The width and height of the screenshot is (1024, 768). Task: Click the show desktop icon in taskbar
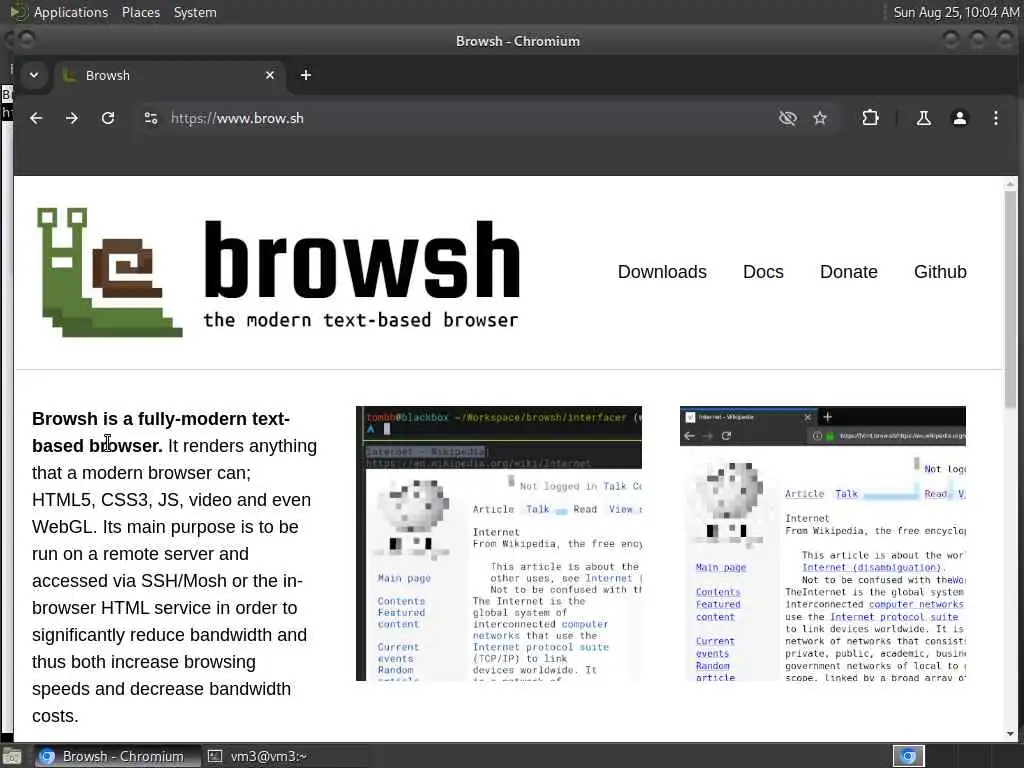coord(12,757)
